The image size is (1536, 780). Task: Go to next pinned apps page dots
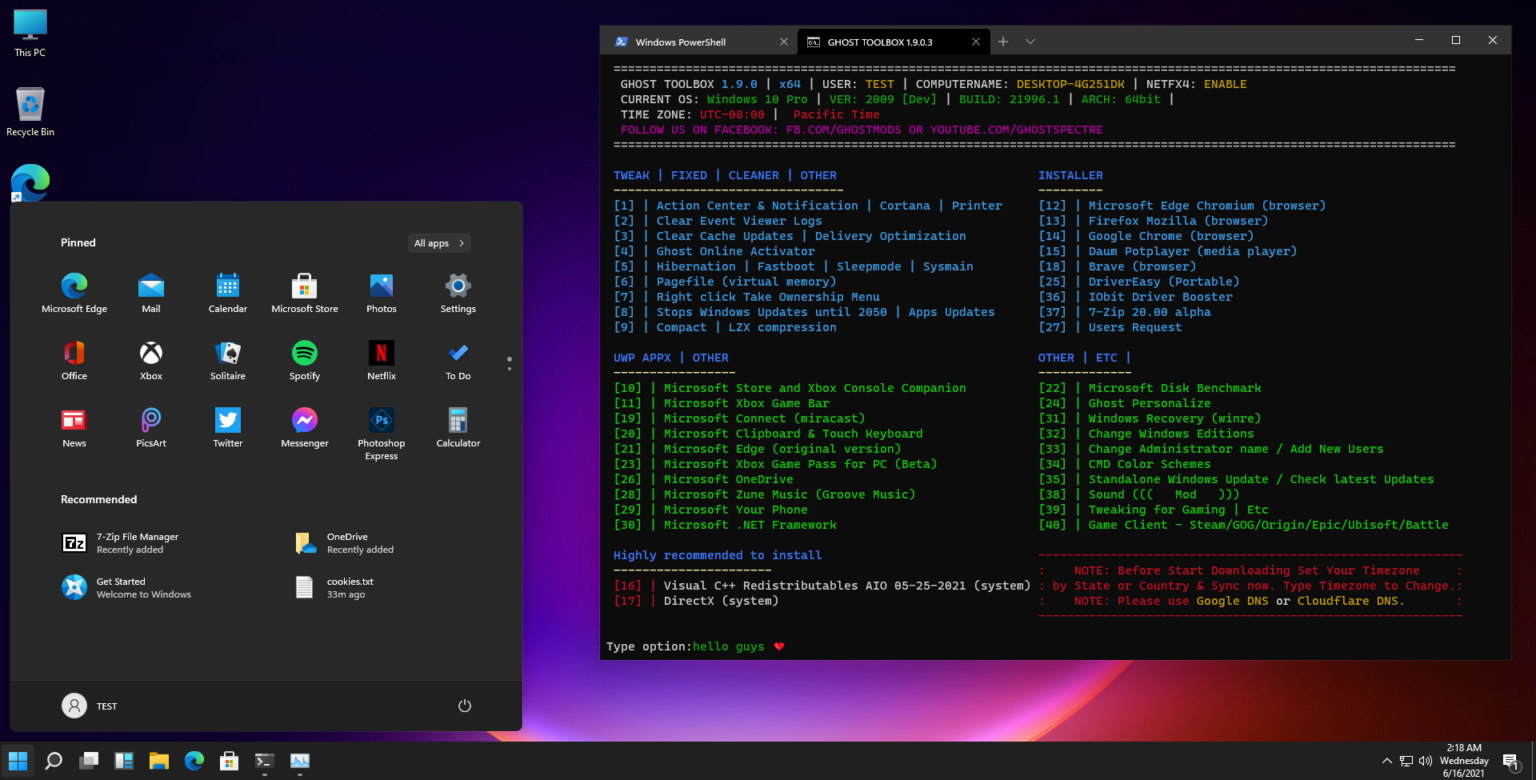509,363
